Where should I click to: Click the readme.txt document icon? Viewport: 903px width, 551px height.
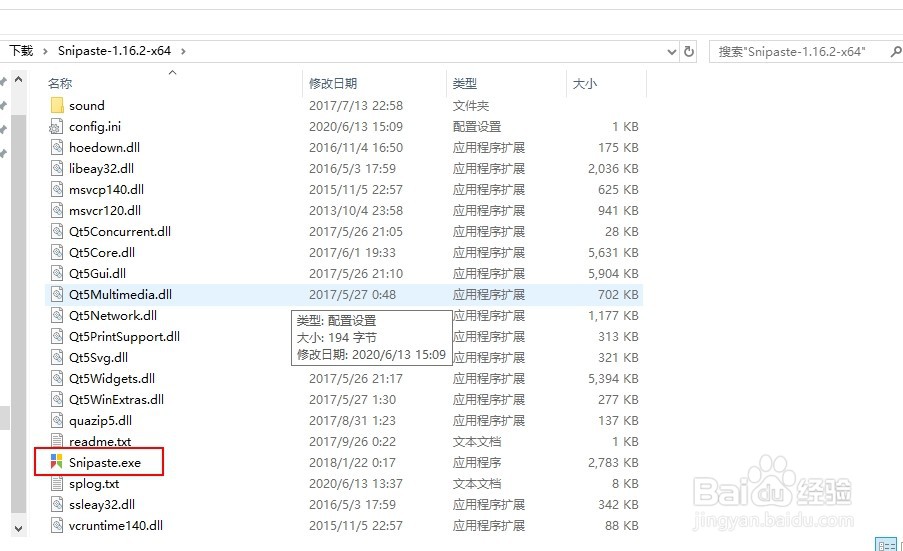pyautogui.click(x=56, y=442)
